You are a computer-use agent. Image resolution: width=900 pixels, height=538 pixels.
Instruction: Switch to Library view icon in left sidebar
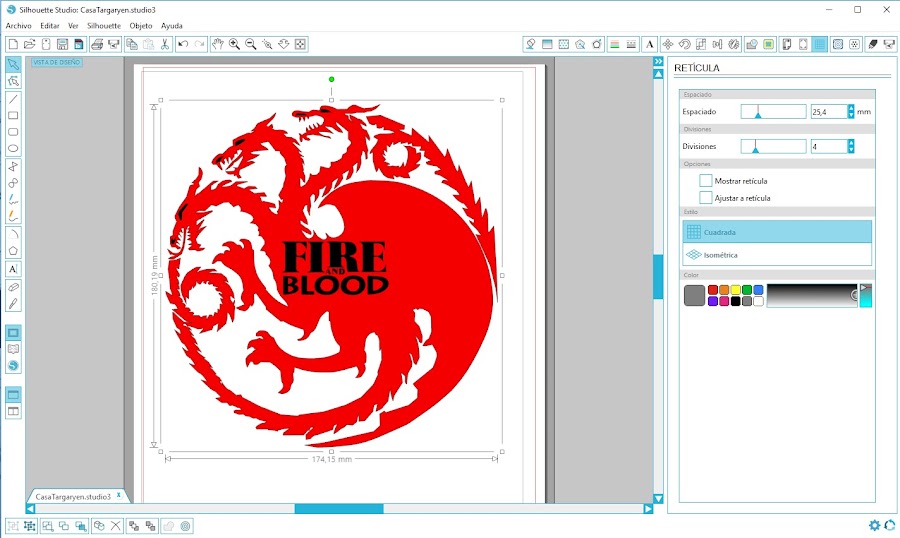13,349
